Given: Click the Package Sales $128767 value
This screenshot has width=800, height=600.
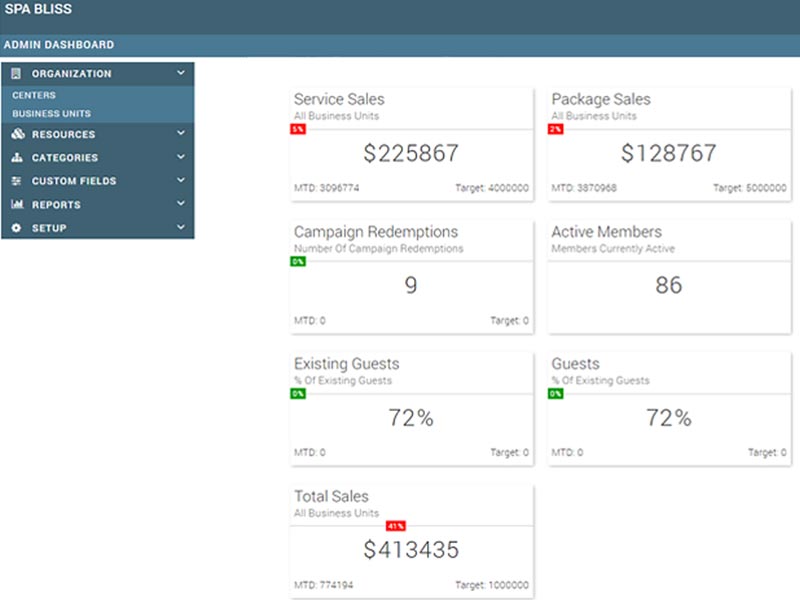Looking at the screenshot, I should coord(668,154).
